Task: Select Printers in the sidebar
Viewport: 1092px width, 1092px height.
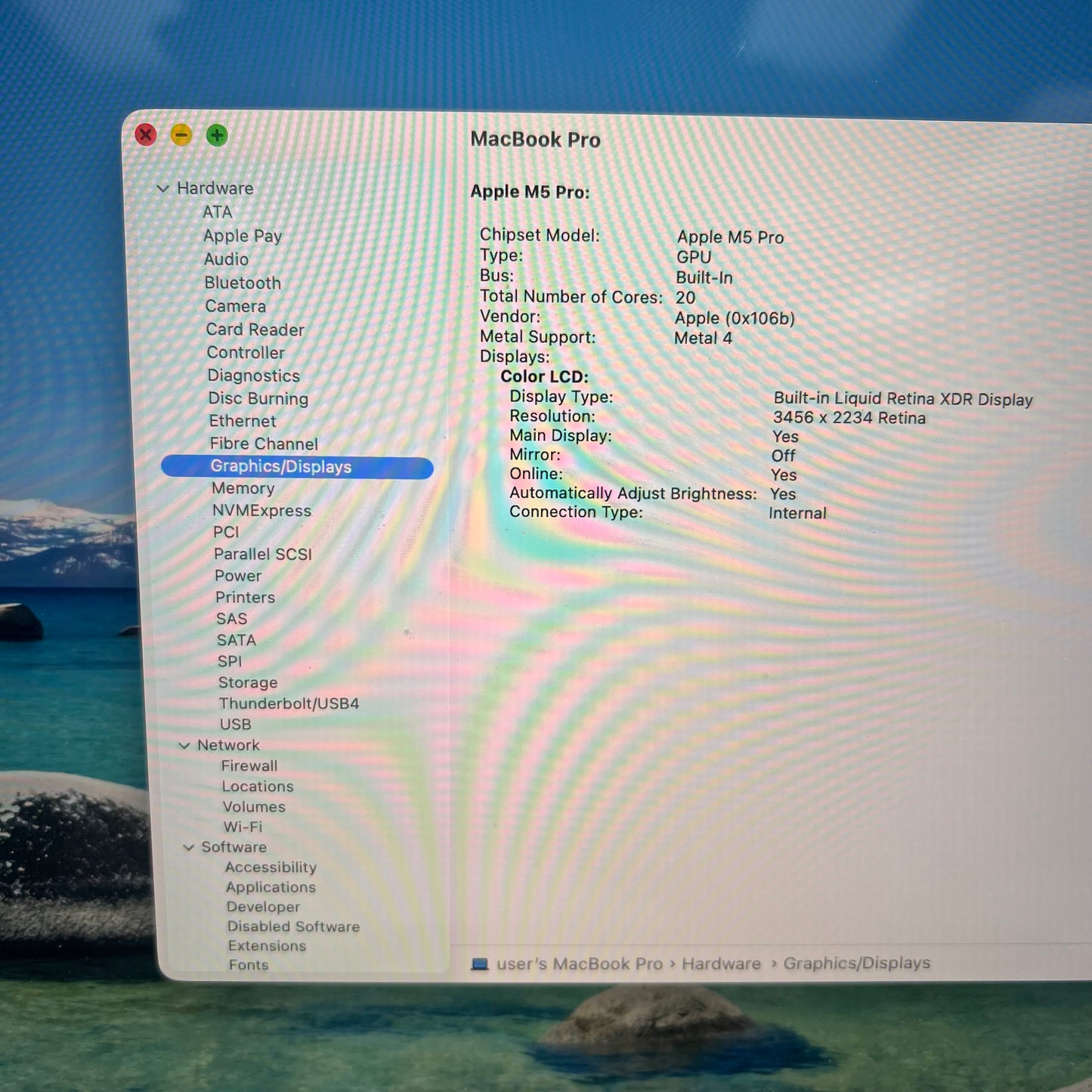Action: tap(245, 597)
